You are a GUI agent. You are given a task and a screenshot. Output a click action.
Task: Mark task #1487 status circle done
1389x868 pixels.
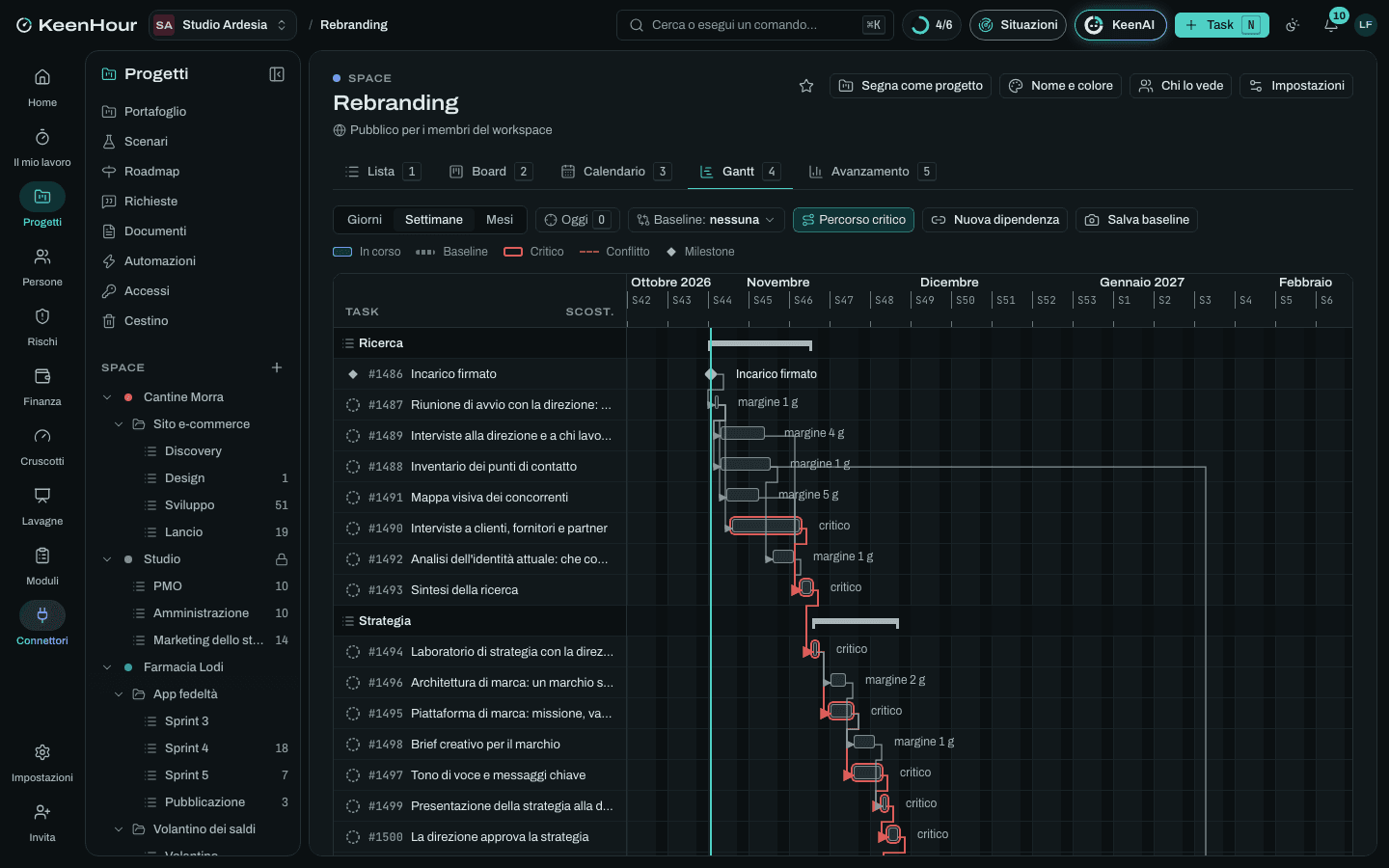point(353,405)
